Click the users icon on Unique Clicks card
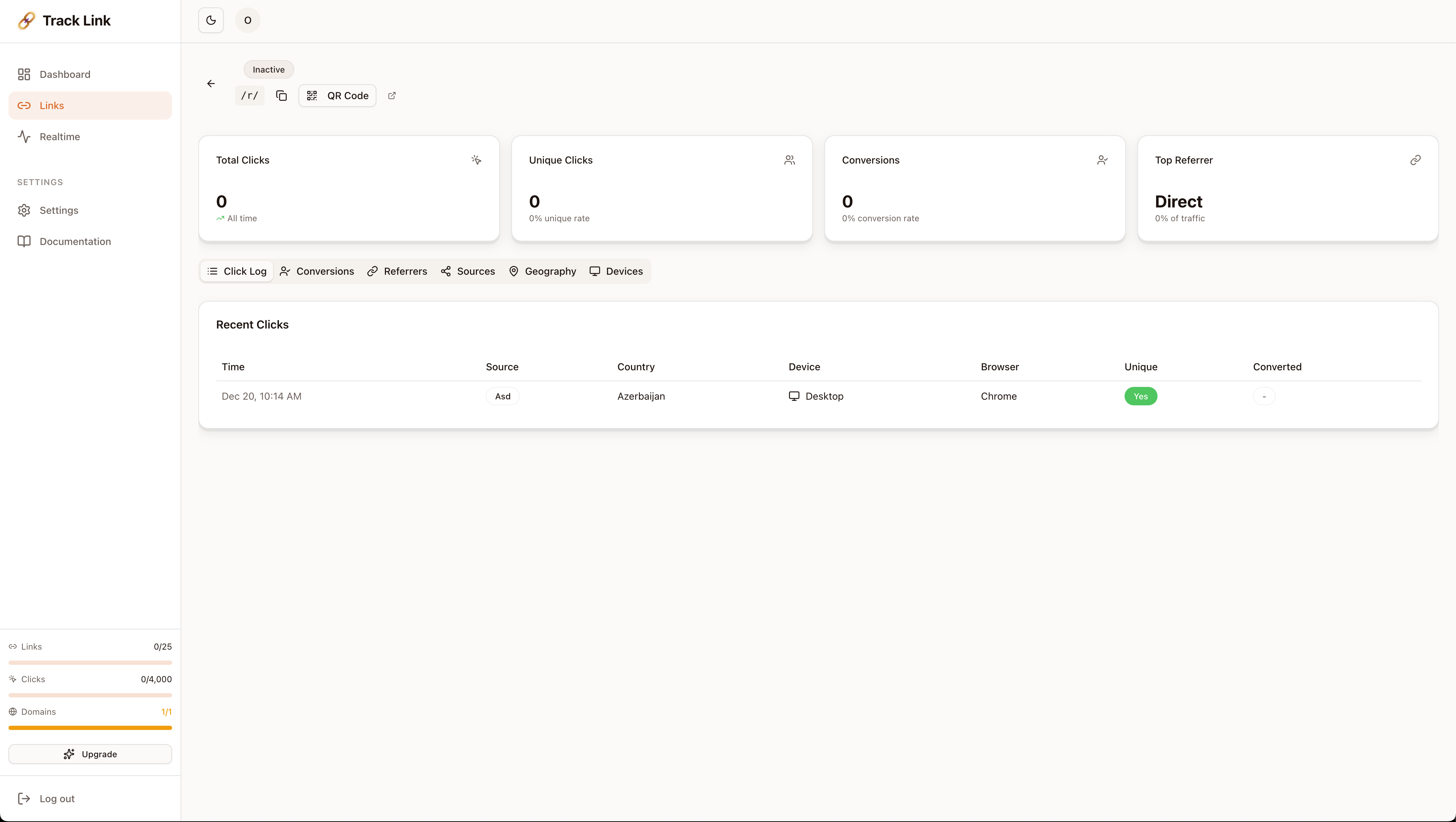The height and width of the screenshot is (822, 1456). pos(789,160)
